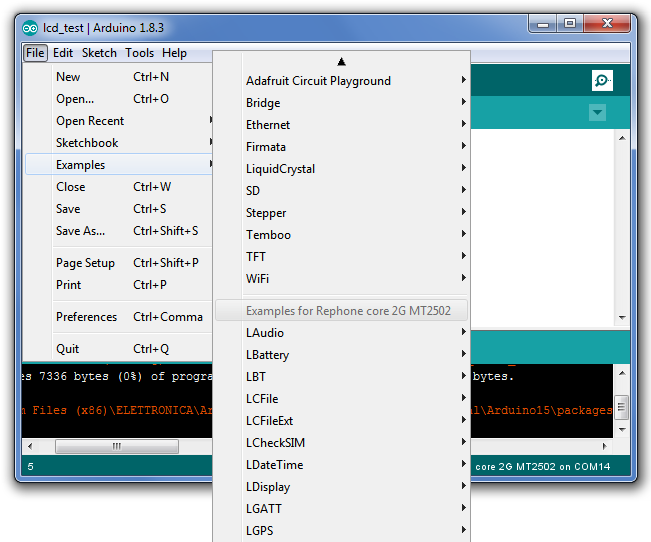651x542 pixels.
Task: Choose Close from File menu
Action: (119, 187)
